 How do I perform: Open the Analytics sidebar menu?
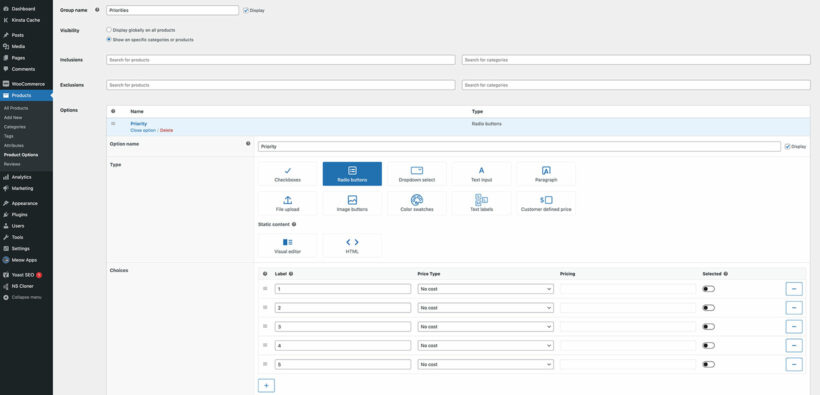26,177
